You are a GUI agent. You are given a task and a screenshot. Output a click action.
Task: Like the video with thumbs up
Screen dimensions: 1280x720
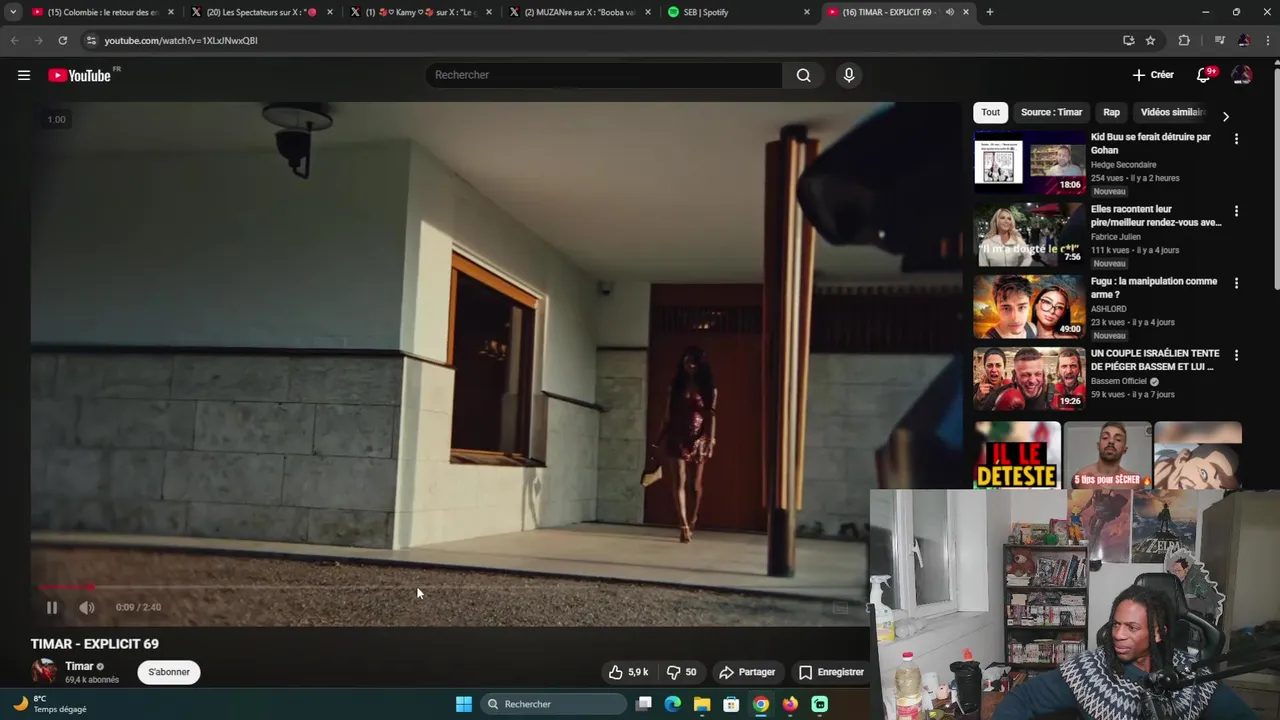point(629,672)
